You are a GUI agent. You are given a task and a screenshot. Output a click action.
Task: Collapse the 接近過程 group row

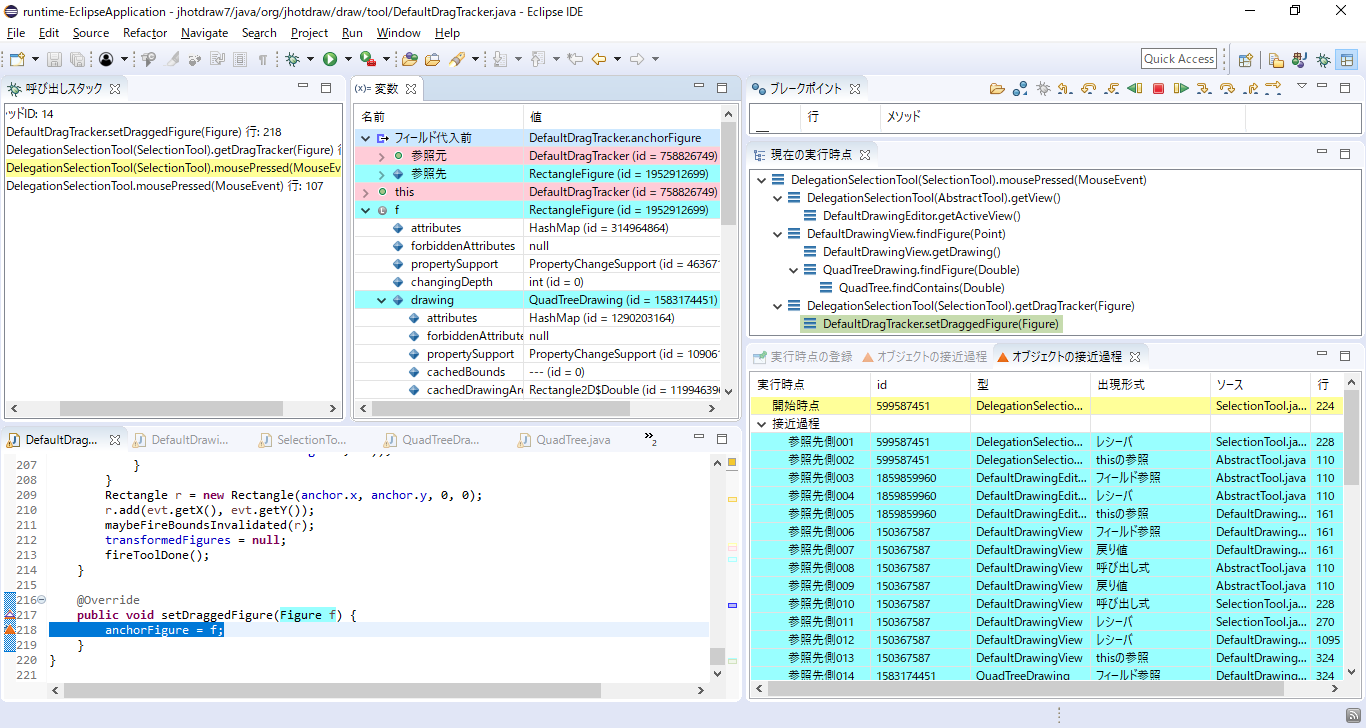tap(763, 424)
